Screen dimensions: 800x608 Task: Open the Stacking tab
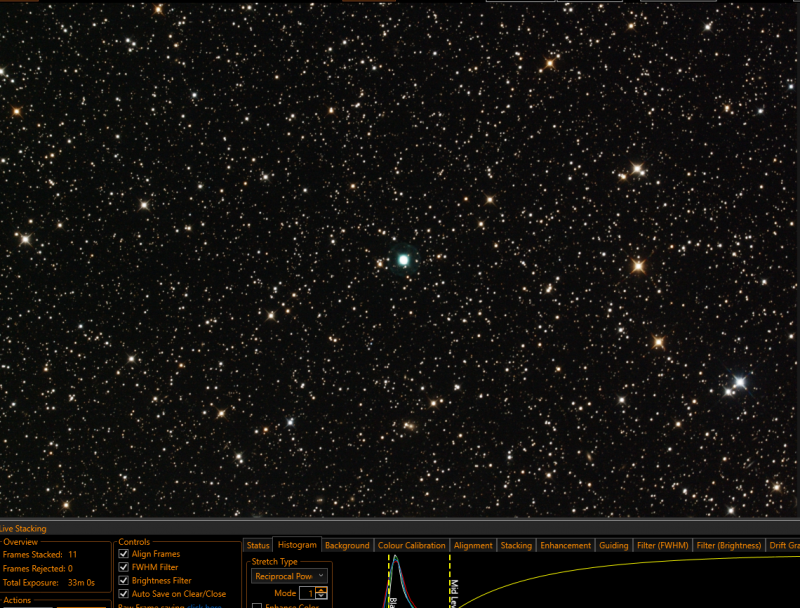point(516,545)
